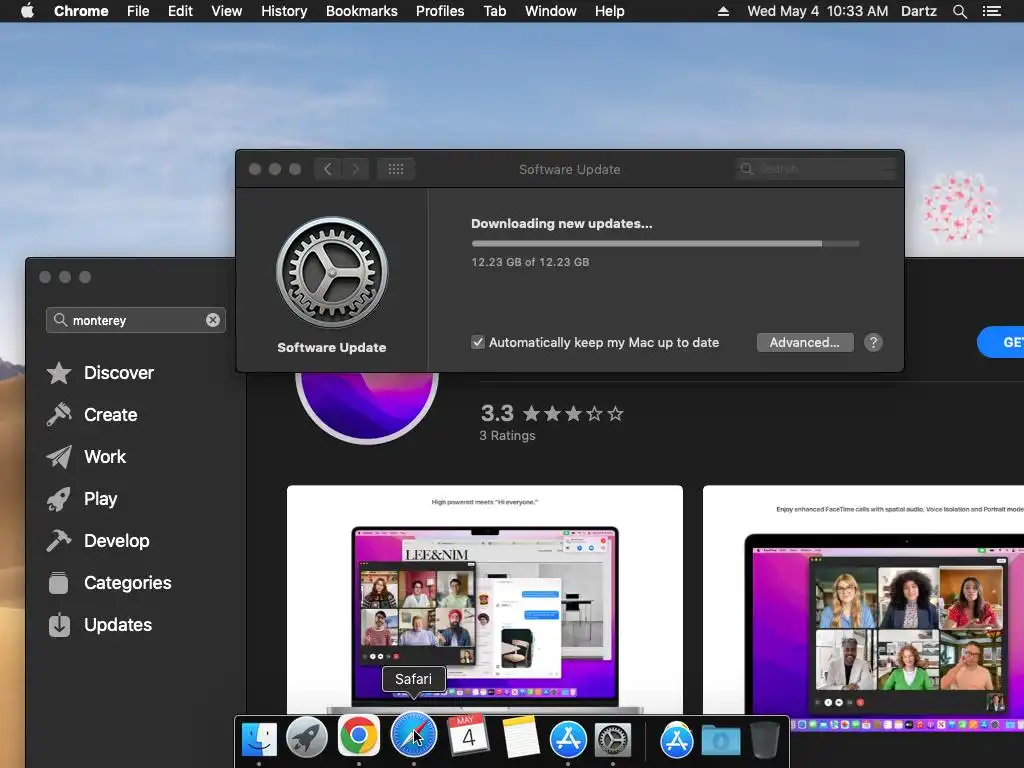Open Safari compass icon in Dock
1024x768 pixels.
click(413, 735)
